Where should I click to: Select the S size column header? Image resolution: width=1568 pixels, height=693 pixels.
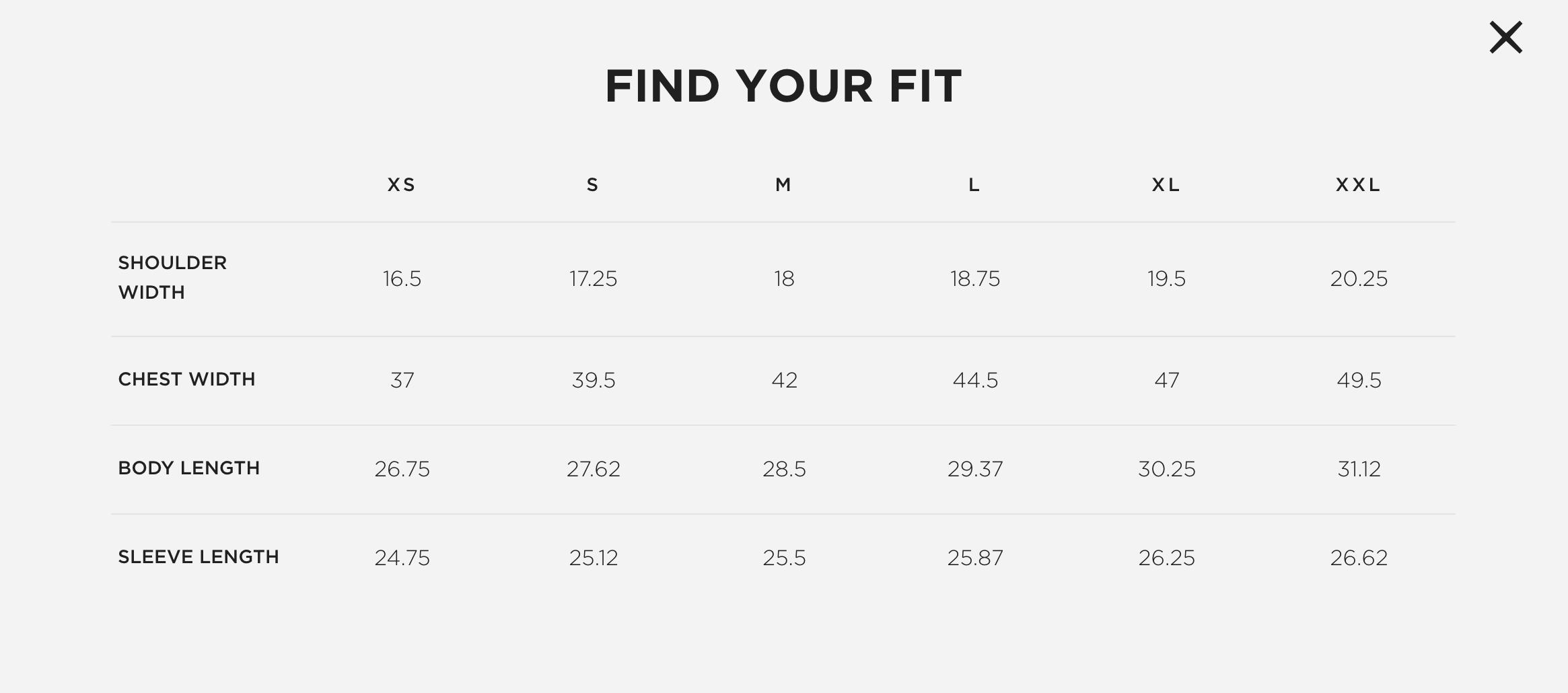[x=592, y=185]
